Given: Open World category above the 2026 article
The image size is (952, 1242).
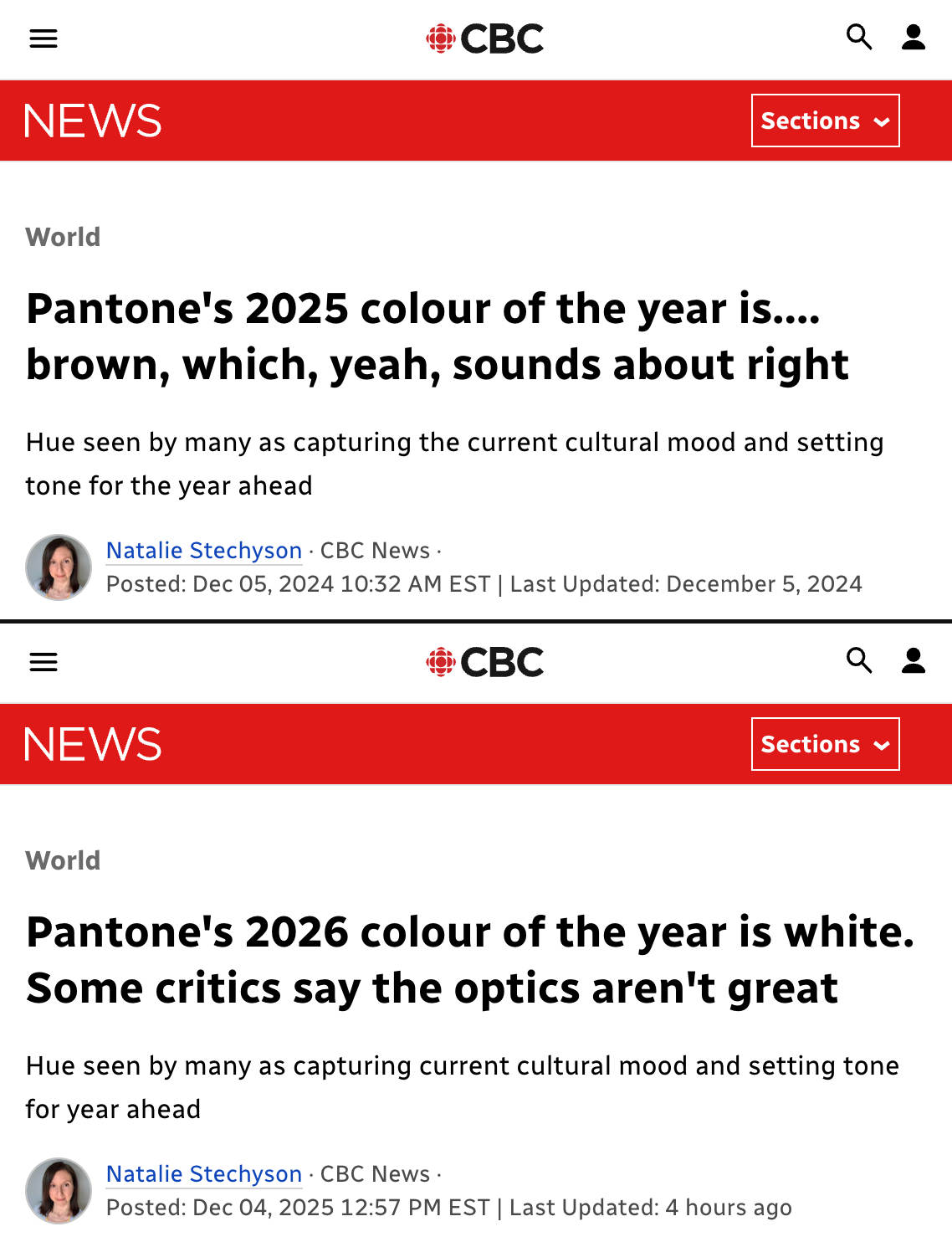Looking at the screenshot, I should 63,860.
